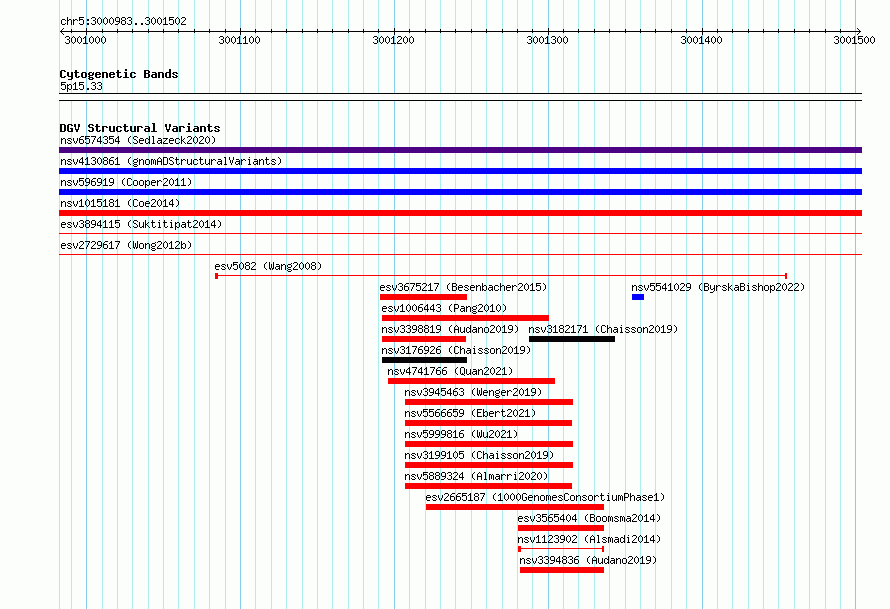
Task: Click the DGV Structural Variants track title
Action: pyautogui.click(x=140, y=128)
